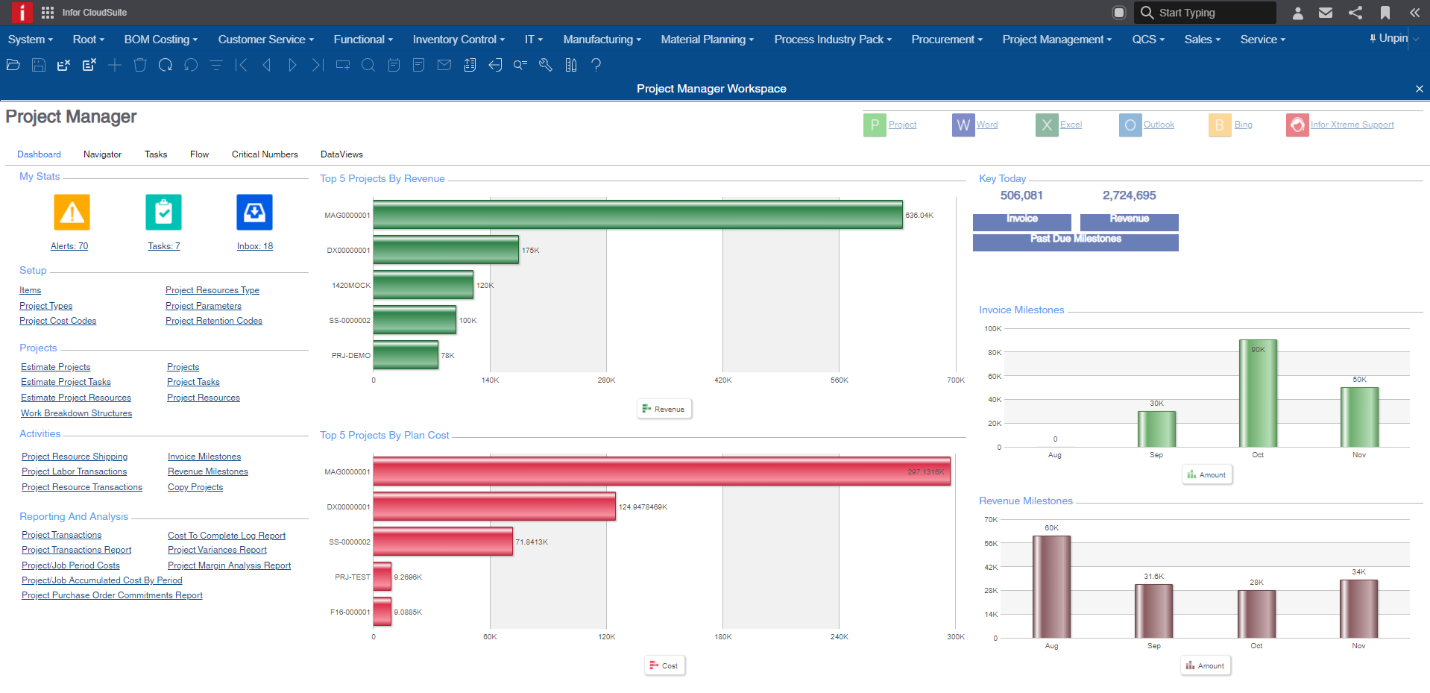The image size is (1430, 693).
Task: Click the orange Alerts warning icon
Action: click(x=71, y=212)
